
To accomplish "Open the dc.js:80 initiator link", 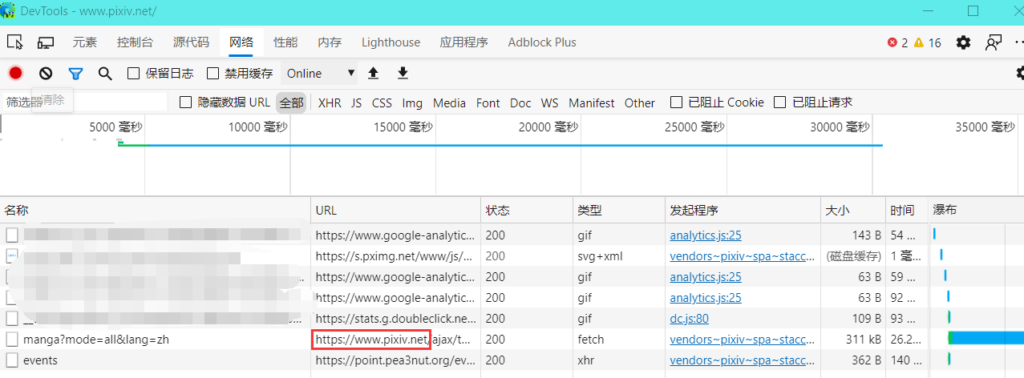I will pos(689,319).
